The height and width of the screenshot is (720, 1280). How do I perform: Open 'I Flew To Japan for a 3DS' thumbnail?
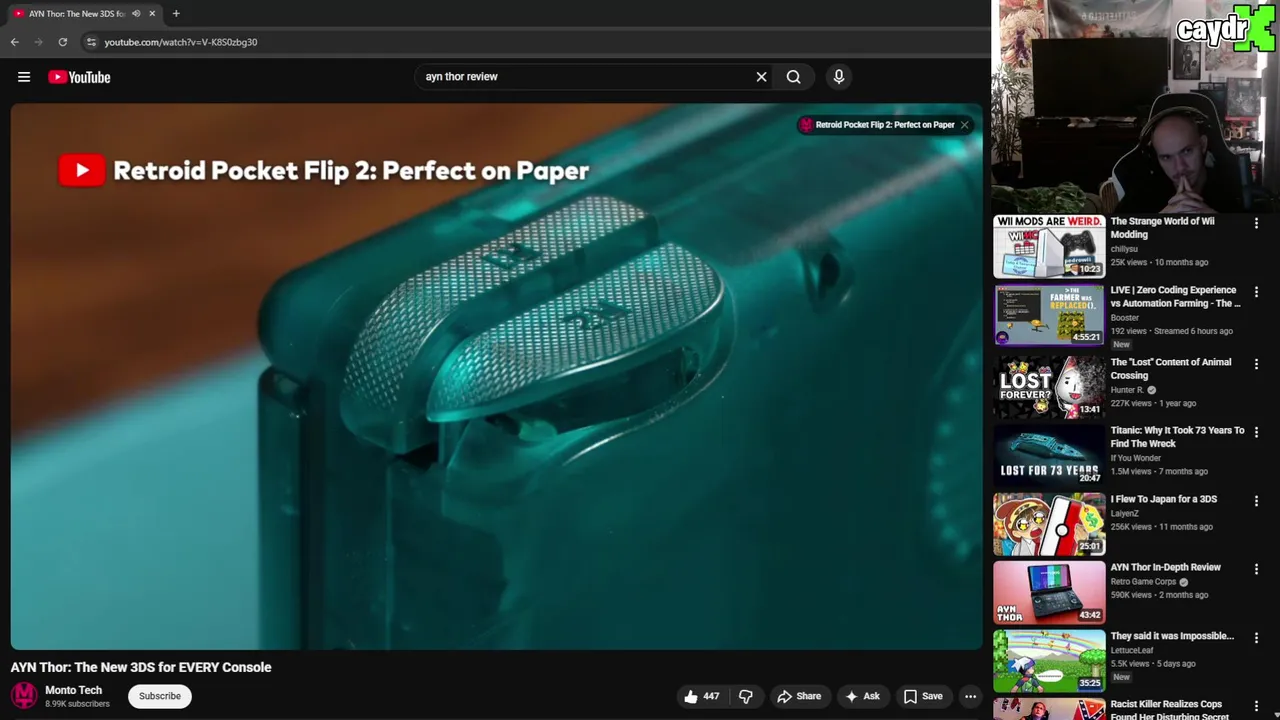point(1049,524)
